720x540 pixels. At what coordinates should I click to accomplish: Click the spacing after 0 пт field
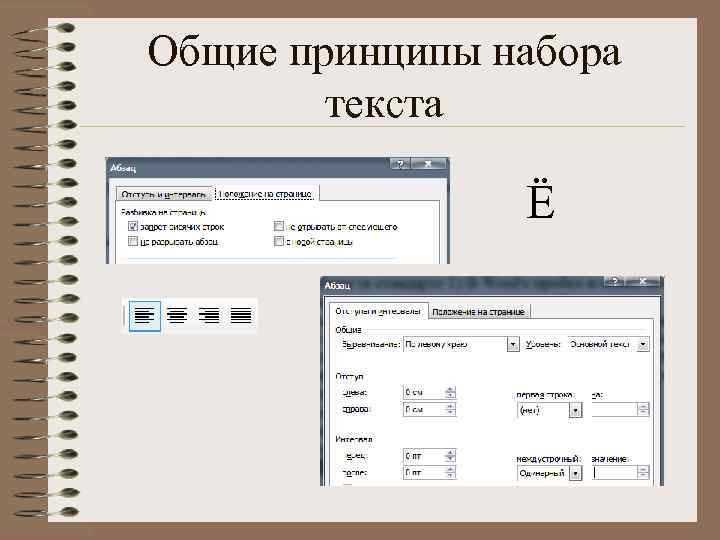tap(424, 472)
